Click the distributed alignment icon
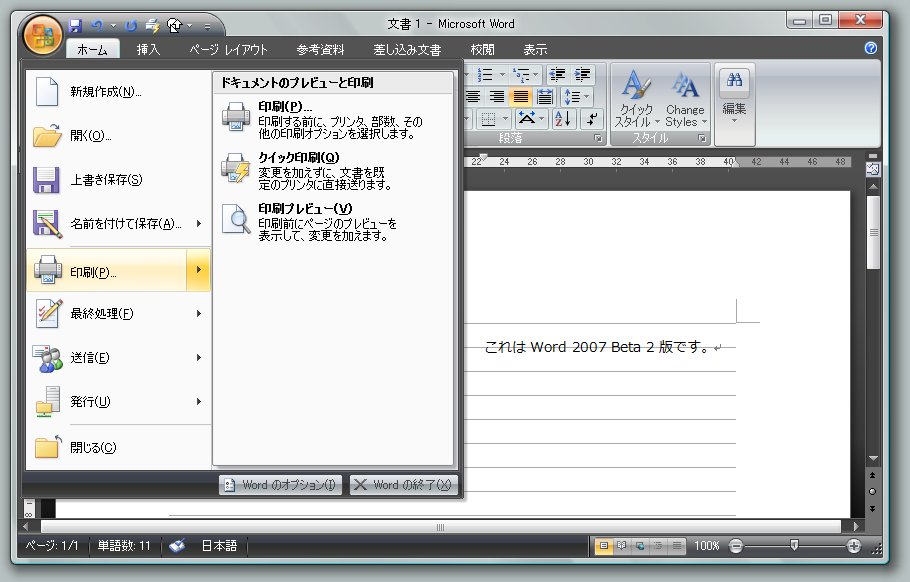Image resolution: width=910 pixels, height=582 pixels. tap(544, 97)
